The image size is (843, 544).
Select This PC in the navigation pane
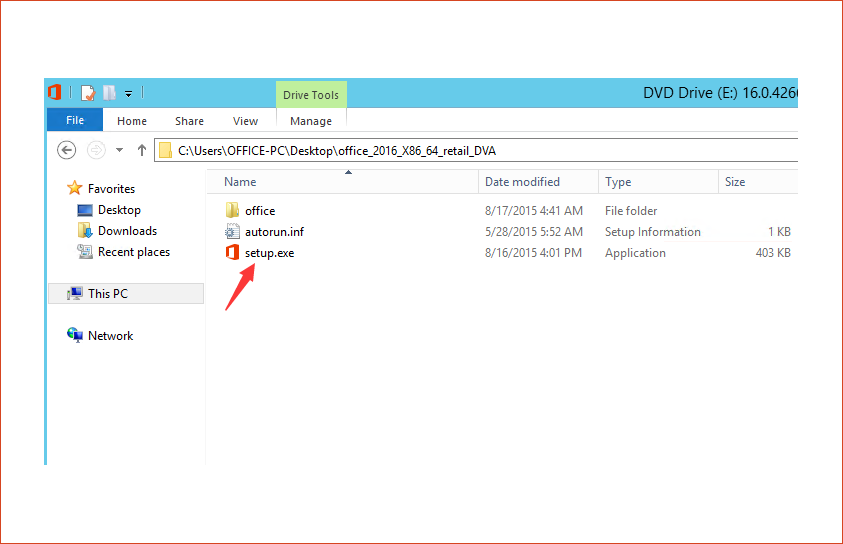[x=107, y=294]
